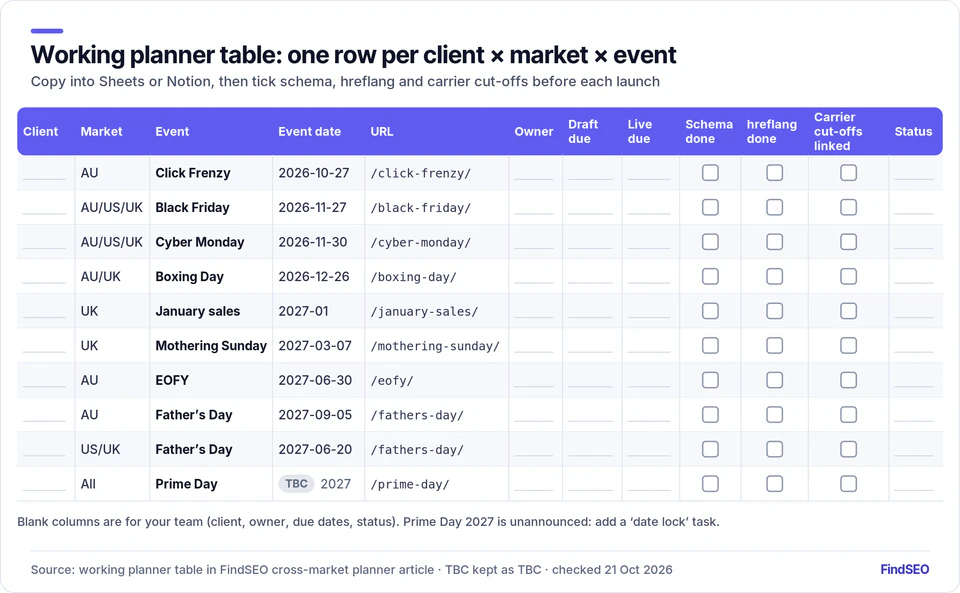Select the /cyber-monday/ URL cell
Screen dimensions: 960x593
(421, 242)
